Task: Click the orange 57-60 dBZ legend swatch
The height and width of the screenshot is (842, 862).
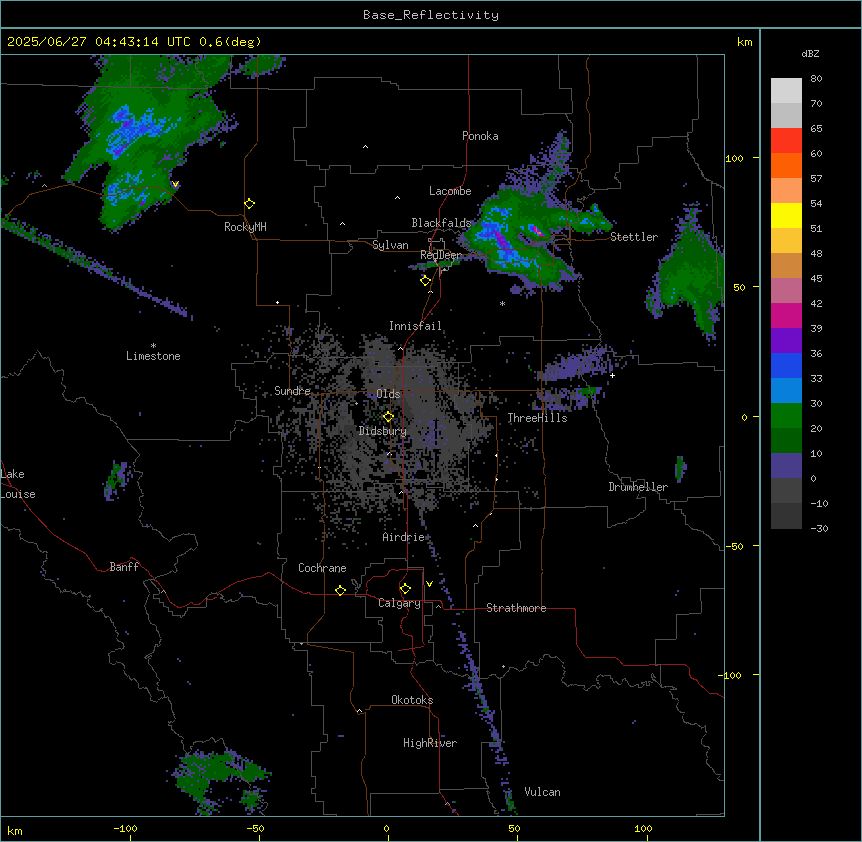Action: click(786, 165)
